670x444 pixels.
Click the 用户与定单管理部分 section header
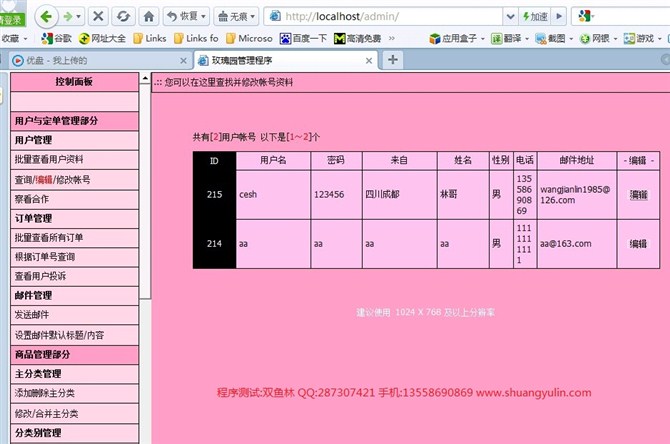pos(74,121)
